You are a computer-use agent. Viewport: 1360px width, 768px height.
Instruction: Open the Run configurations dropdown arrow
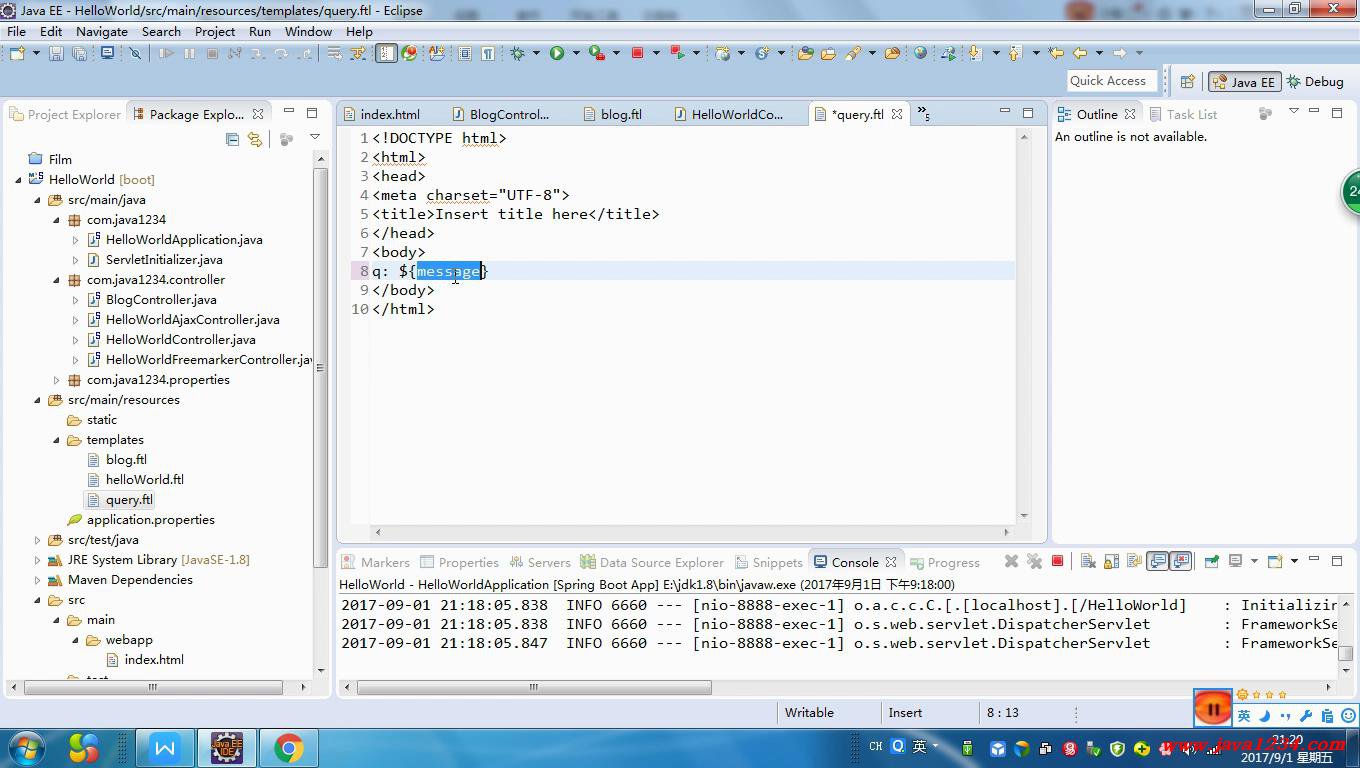[x=576, y=53]
